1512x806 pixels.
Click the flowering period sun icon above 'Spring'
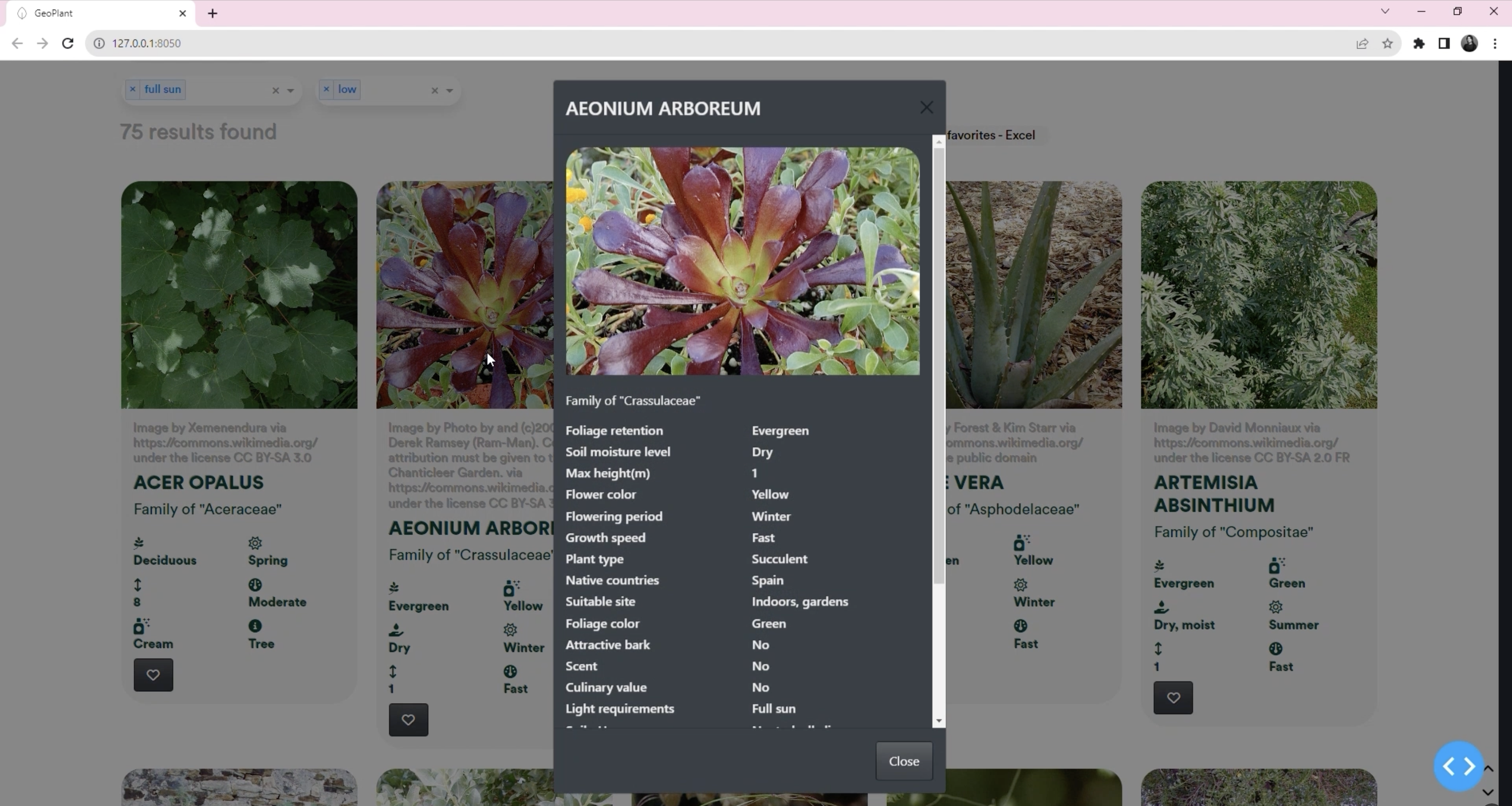[x=255, y=543]
